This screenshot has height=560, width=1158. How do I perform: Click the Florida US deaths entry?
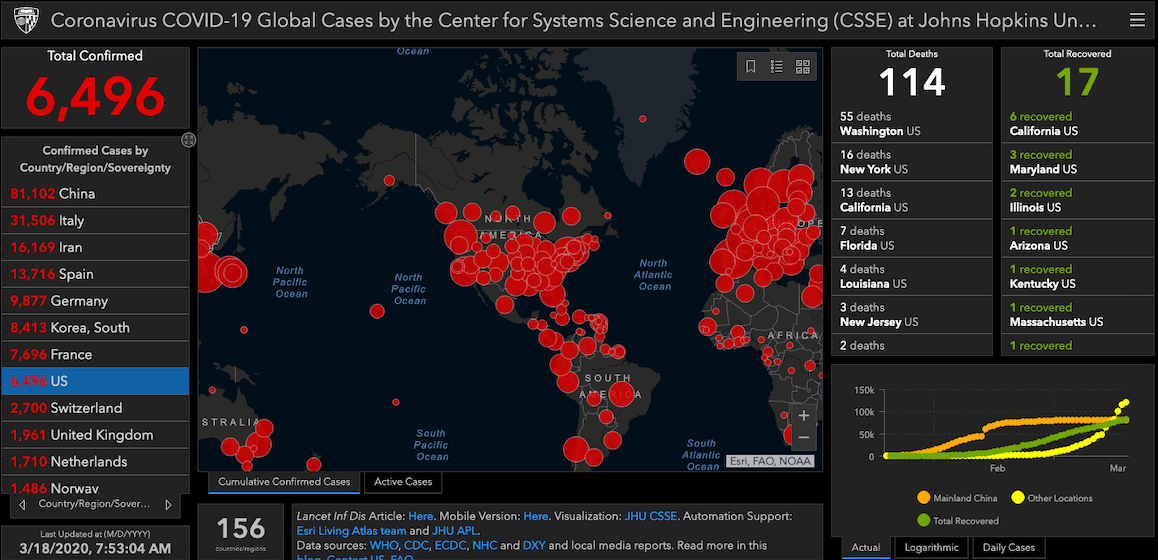(912, 238)
